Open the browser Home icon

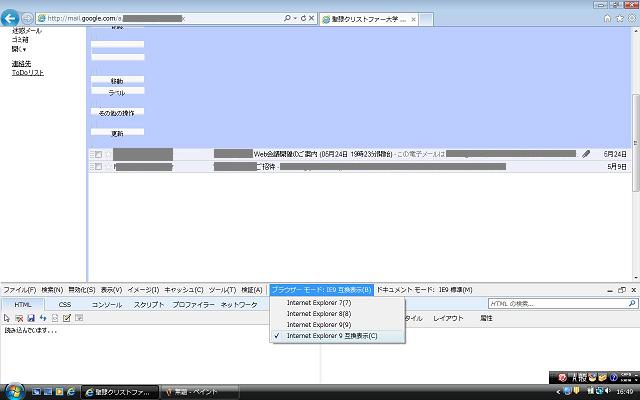point(607,18)
